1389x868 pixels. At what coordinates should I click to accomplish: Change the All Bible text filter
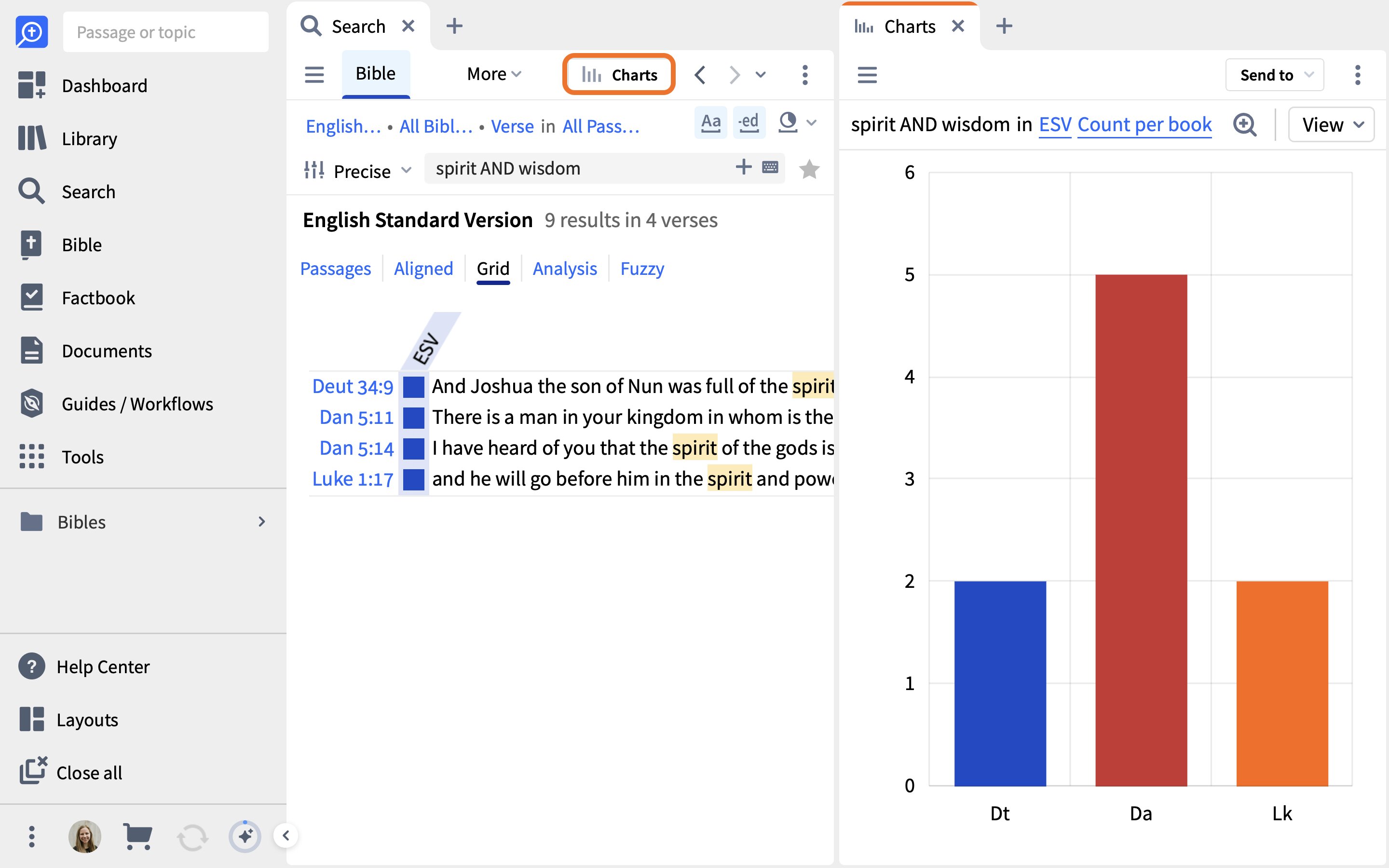436,126
